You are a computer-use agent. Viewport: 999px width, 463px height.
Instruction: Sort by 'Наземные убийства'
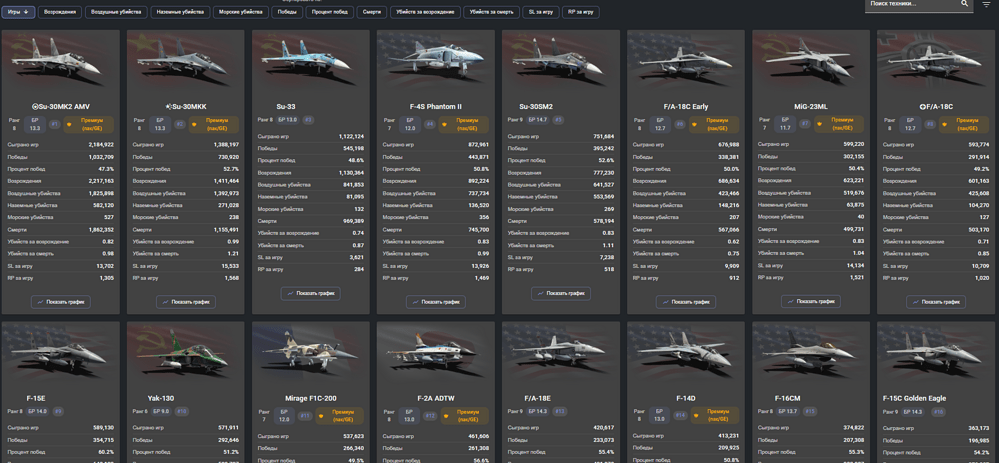click(x=180, y=12)
